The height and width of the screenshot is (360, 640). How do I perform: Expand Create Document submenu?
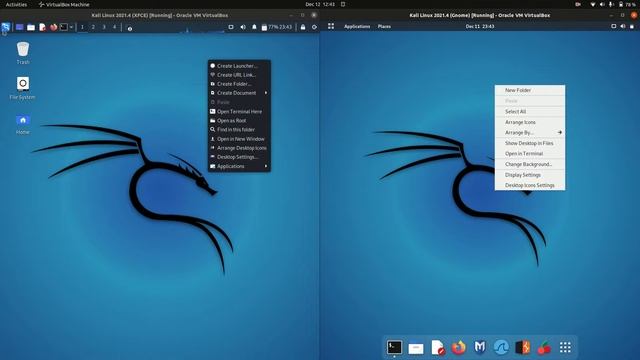[x=239, y=93]
